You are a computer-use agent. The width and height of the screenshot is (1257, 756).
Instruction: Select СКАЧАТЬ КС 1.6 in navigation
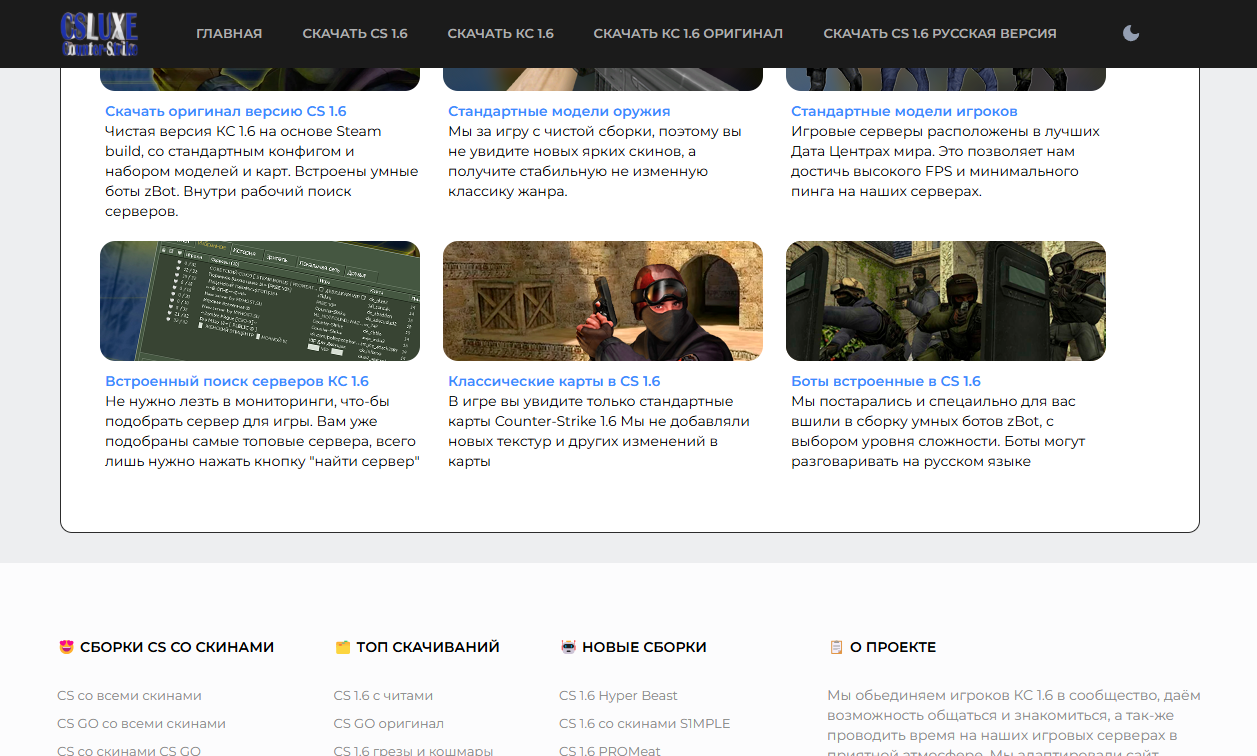(x=500, y=34)
